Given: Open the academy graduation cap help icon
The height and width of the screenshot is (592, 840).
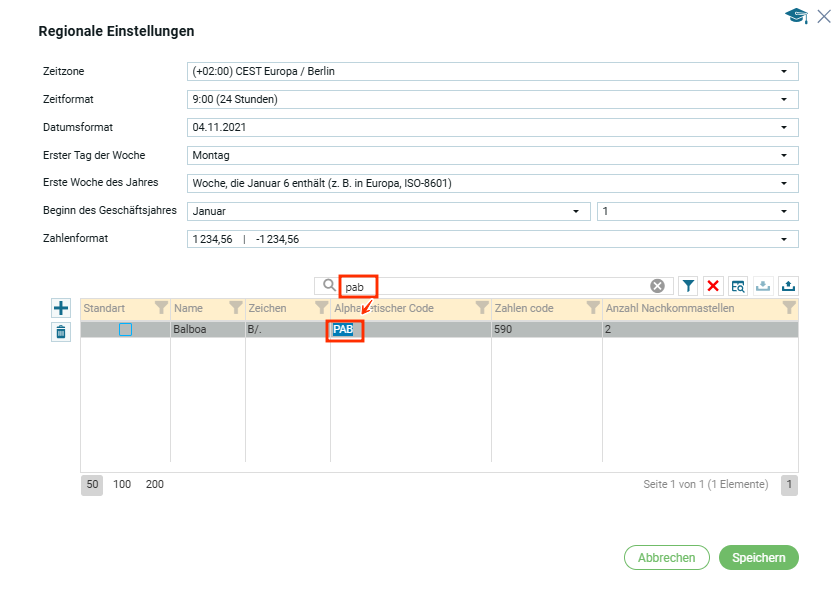Looking at the screenshot, I should pos(796,16).
